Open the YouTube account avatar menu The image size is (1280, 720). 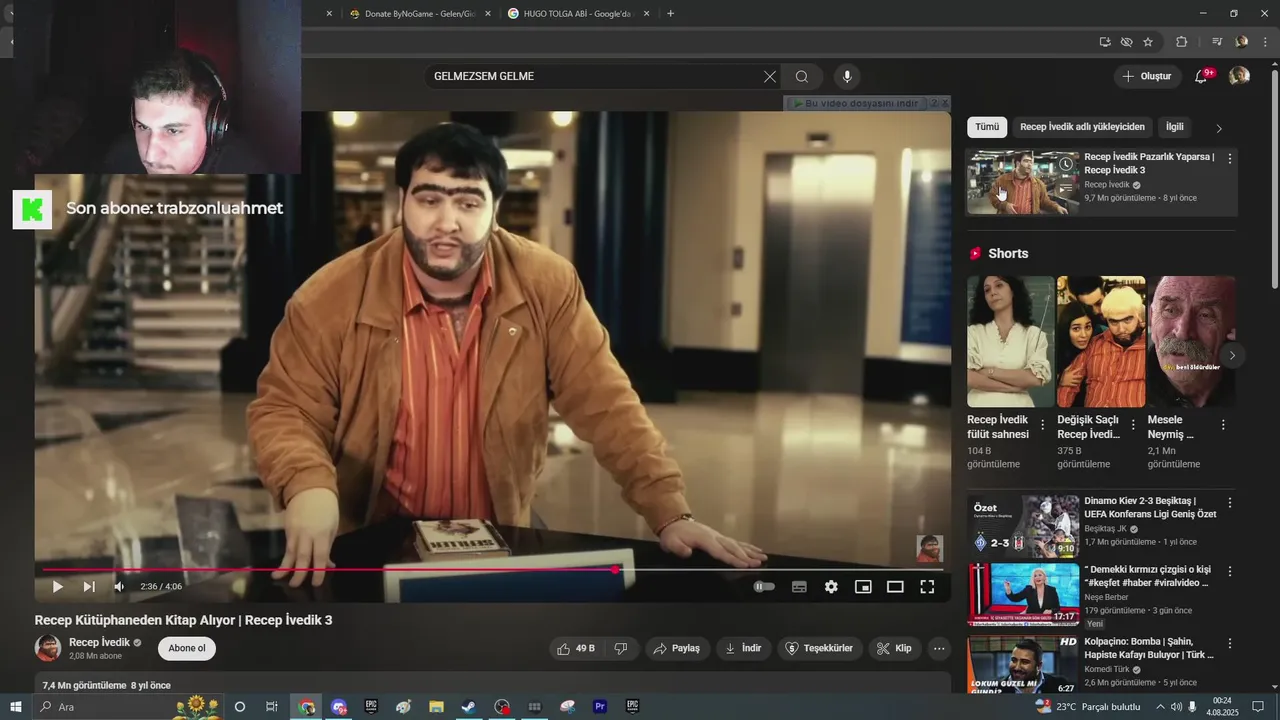(x=1239, y=76)
